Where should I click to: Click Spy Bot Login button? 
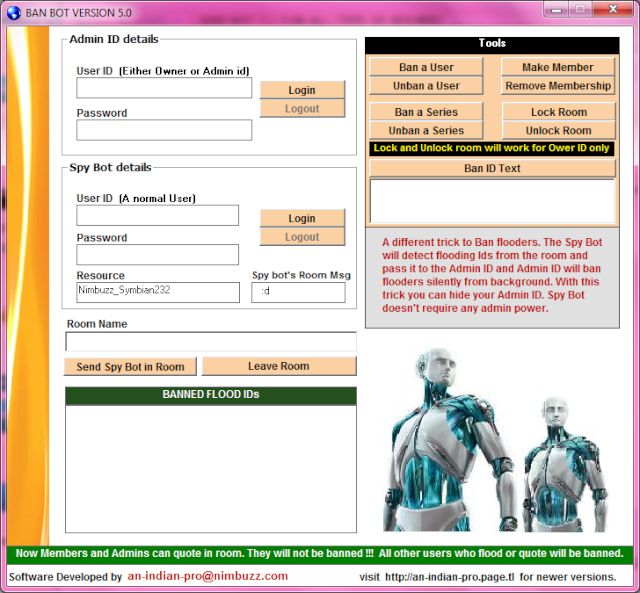302,218
